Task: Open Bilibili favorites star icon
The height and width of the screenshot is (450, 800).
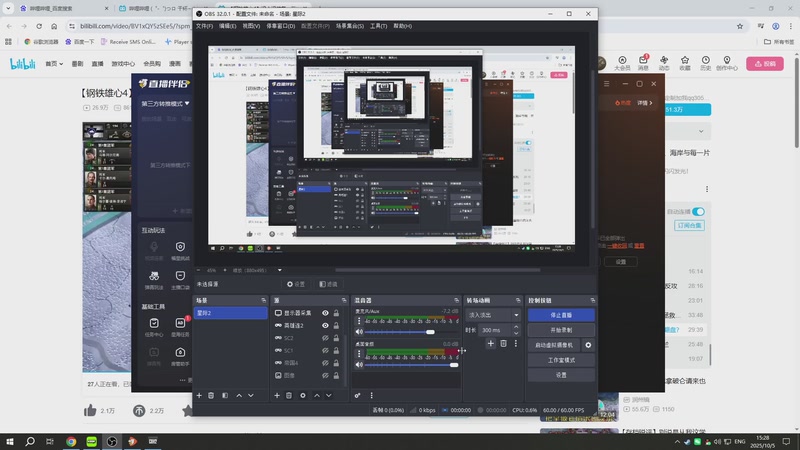Action: pos(685,63)
